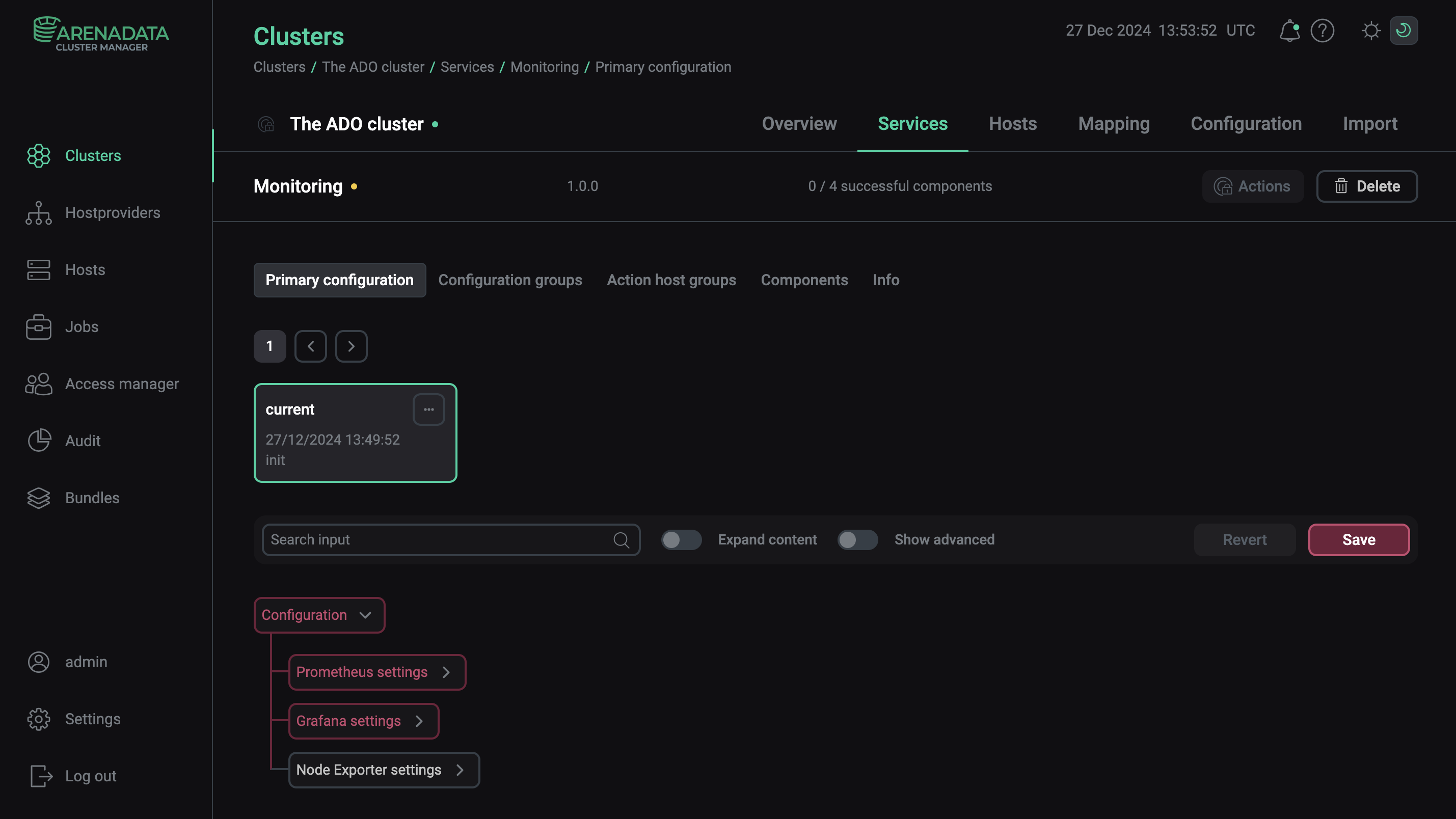
Task: Delete the Monitoring service
Action: [1367, 186]
